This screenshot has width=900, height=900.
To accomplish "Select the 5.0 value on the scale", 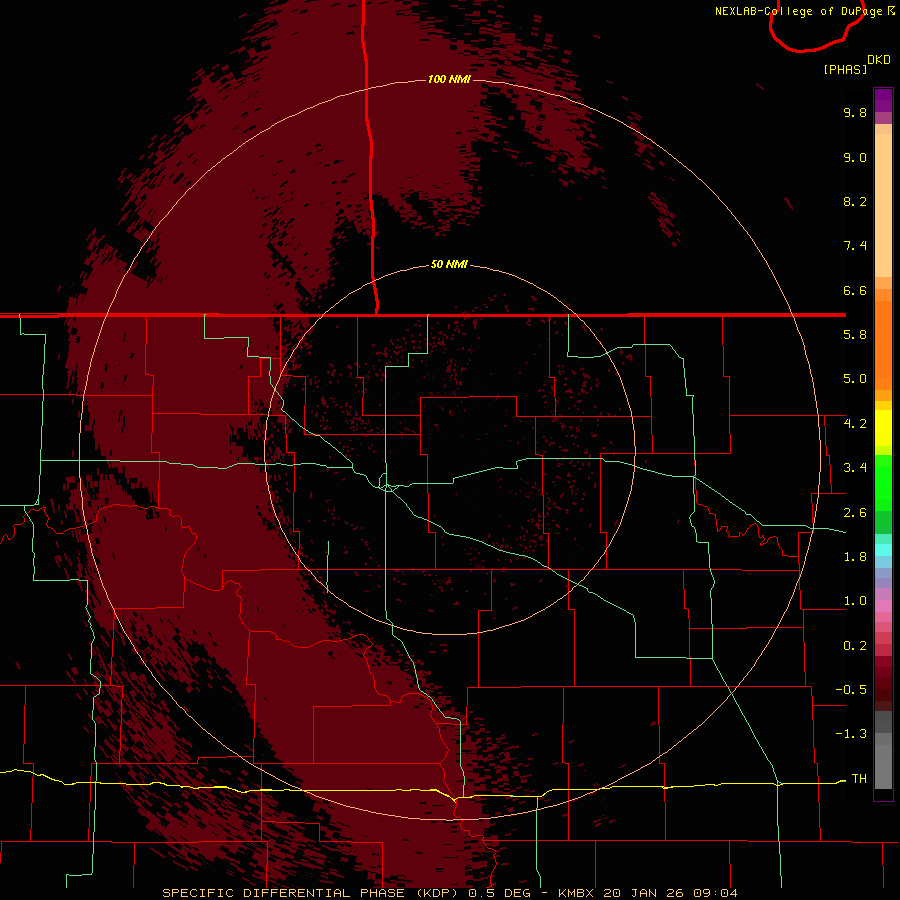I will [x=855, y=379].
